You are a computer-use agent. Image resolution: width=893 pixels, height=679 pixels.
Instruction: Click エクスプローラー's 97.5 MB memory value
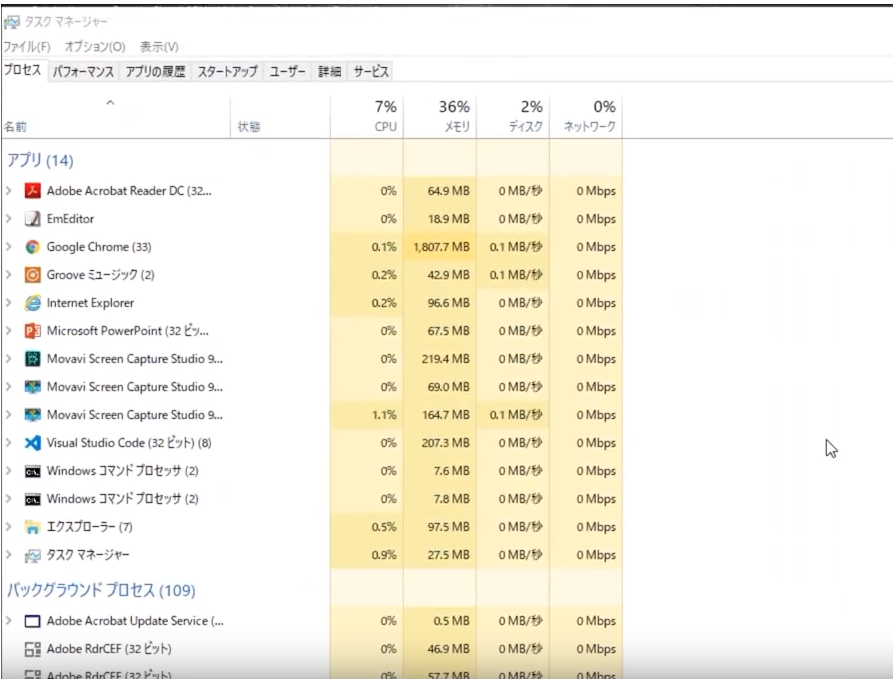pos(448,527)
